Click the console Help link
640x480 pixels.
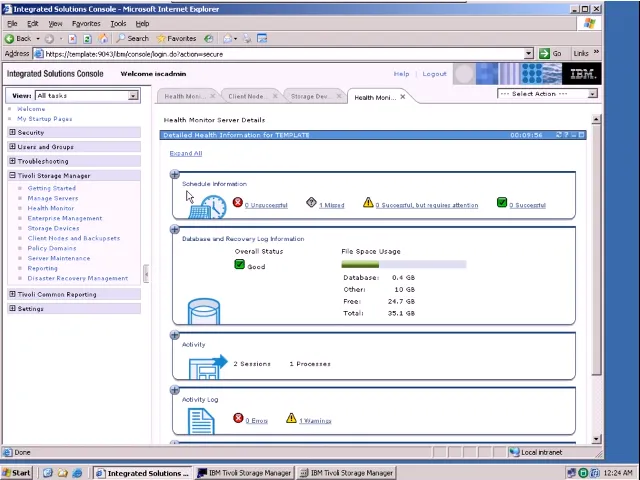click(401, 74)
